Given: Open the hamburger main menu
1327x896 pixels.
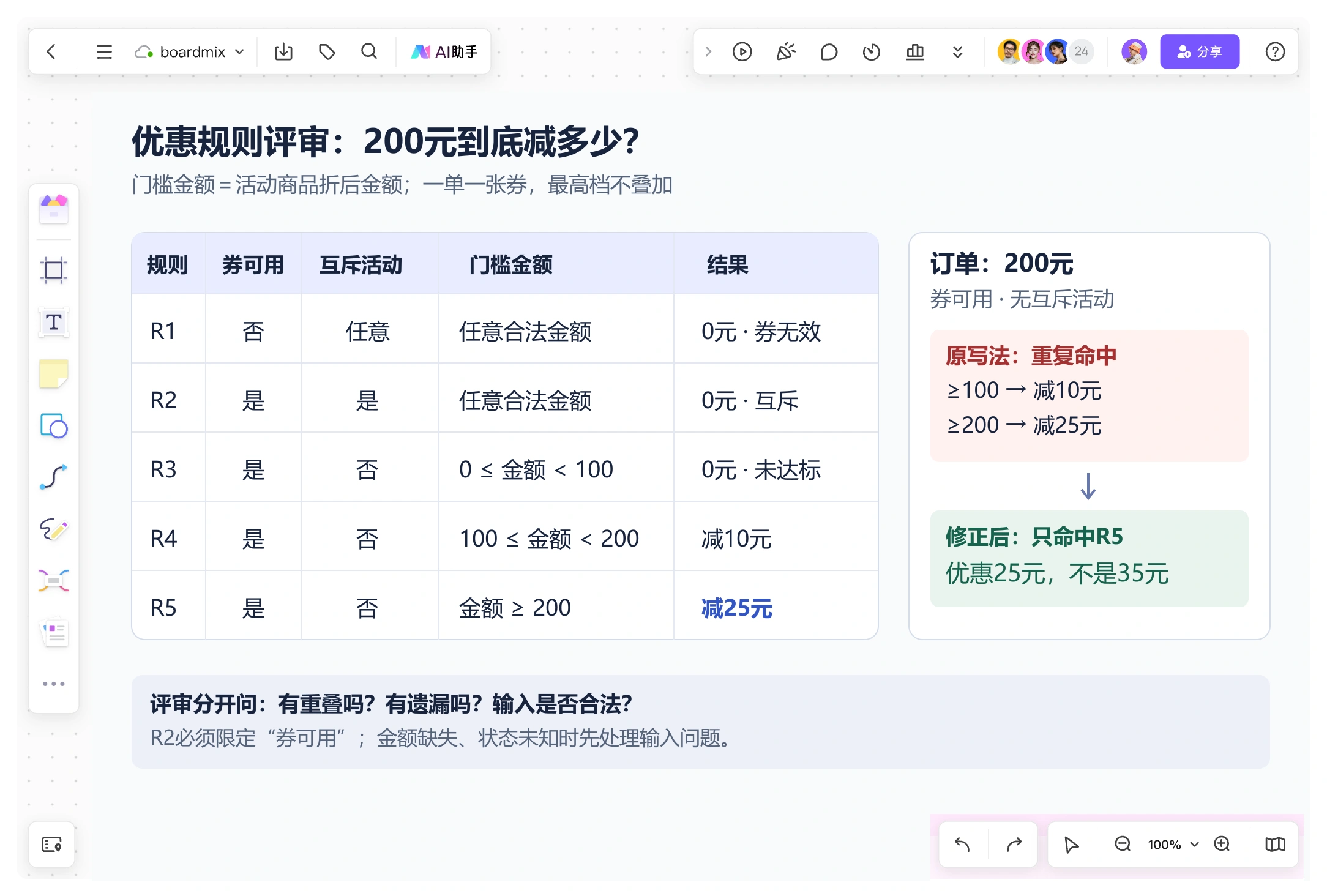Looking at the screenshot, I should [104, 51].
